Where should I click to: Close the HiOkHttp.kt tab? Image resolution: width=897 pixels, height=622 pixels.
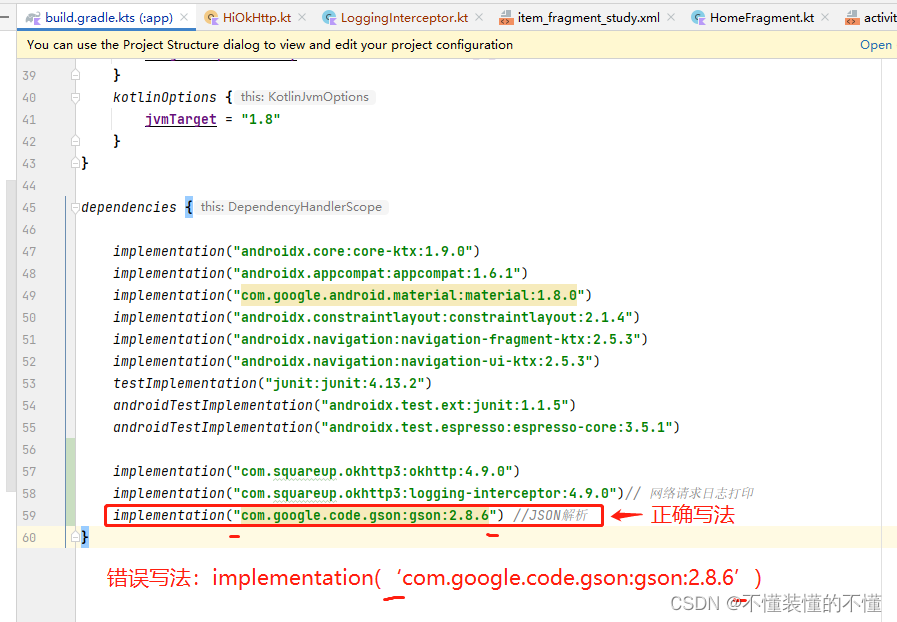302,18
